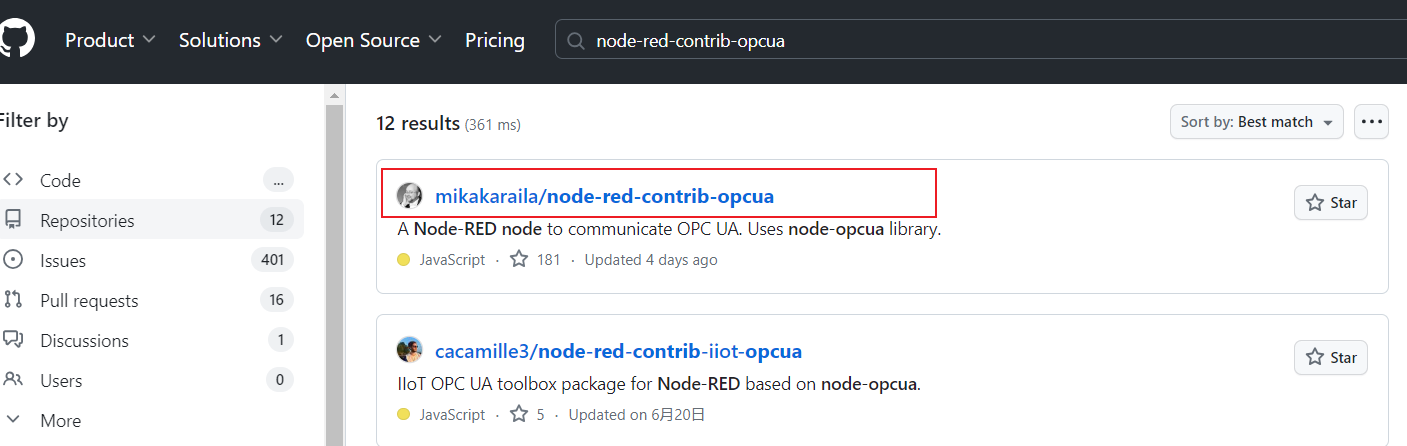This screenshot has height=446, width=1407.
Task: Open cacamille3/node-red-contrib-iiot-opcua repository link
Action: [x=618, y=351]
